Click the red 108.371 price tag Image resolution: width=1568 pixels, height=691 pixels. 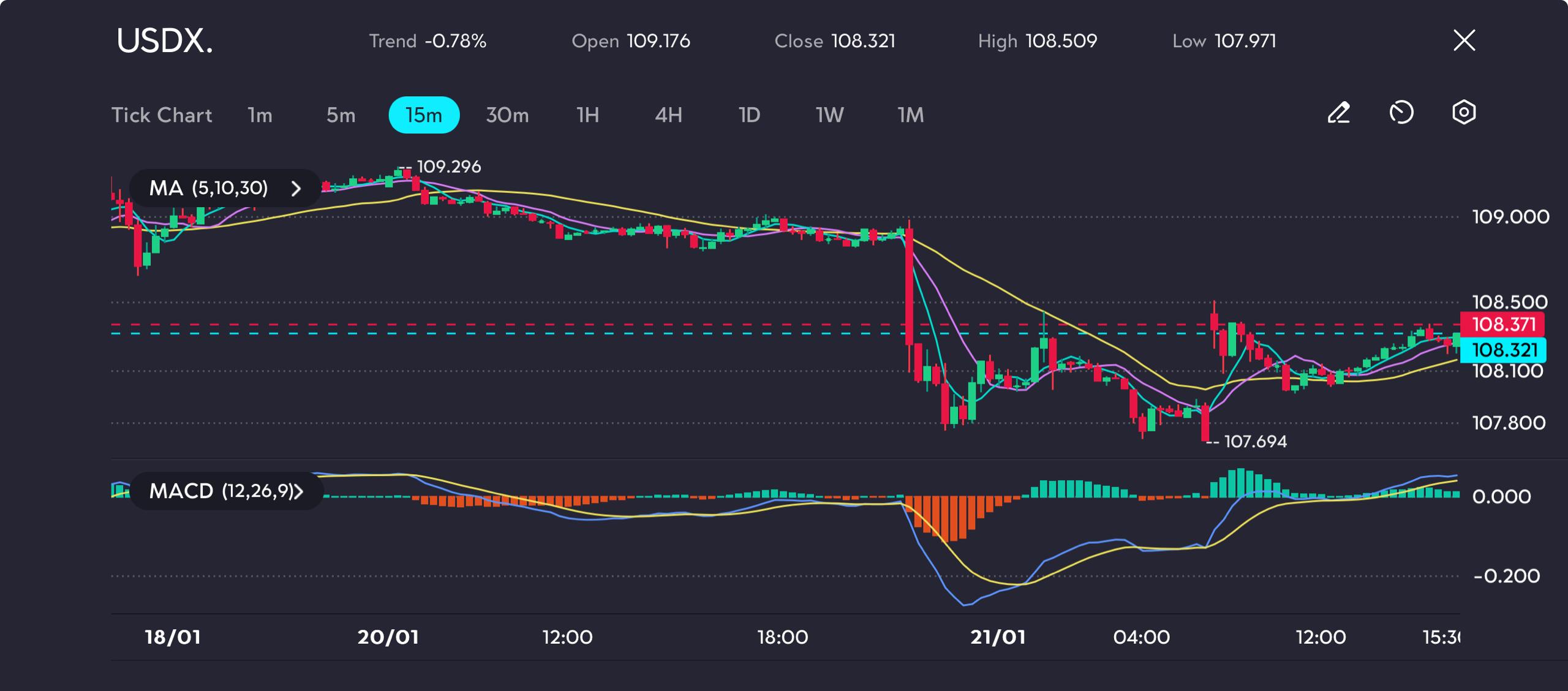1502,324
